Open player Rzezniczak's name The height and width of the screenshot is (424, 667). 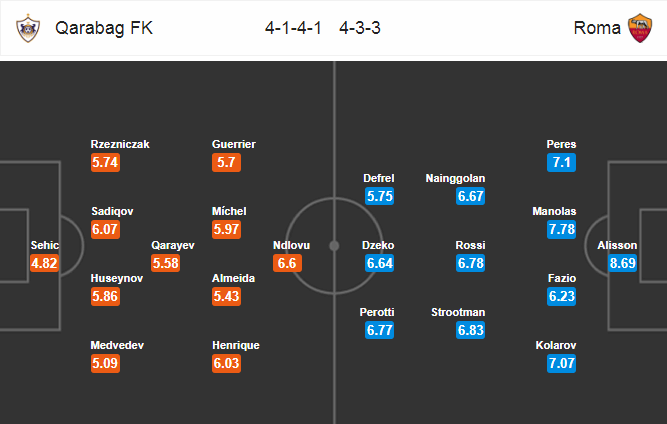120,144
